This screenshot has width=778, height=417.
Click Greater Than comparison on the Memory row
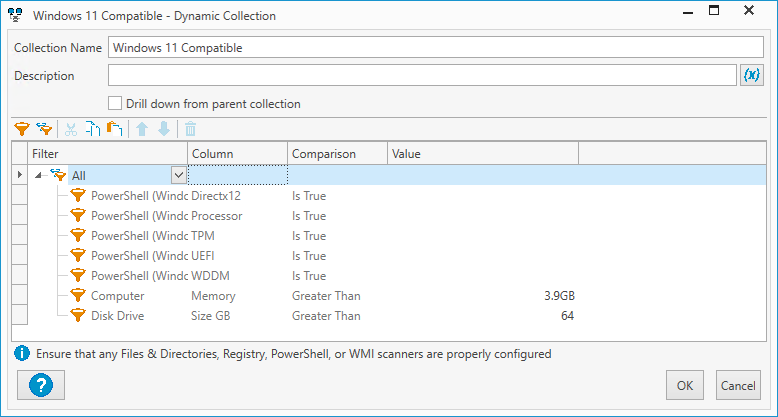coord(326,296)
